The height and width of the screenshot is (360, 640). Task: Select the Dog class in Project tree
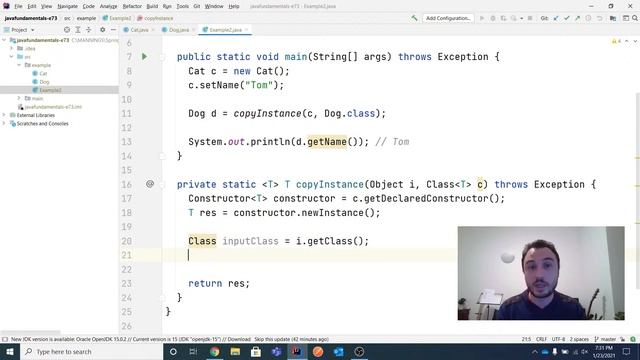pyautogui.click(x=44, y=82)
